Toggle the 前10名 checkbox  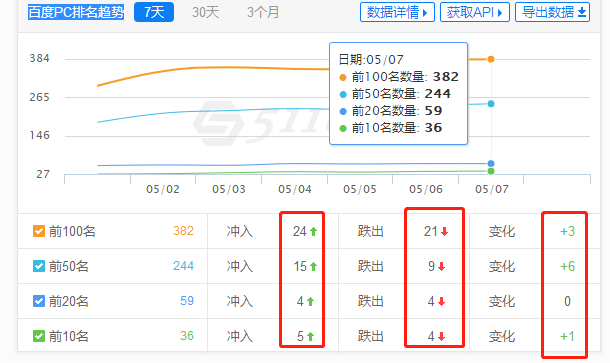39,336
